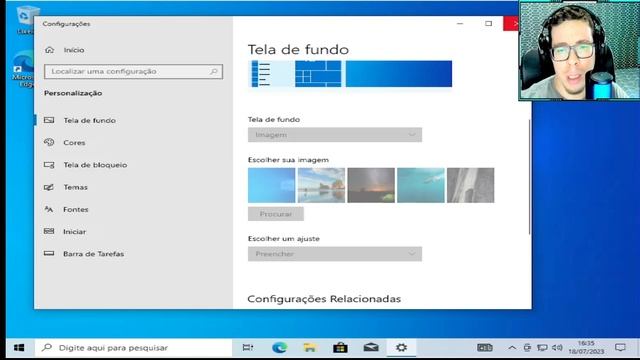
Task: Expand the Tela de fundo Imagem dropdown
Action: coord(335,135)
